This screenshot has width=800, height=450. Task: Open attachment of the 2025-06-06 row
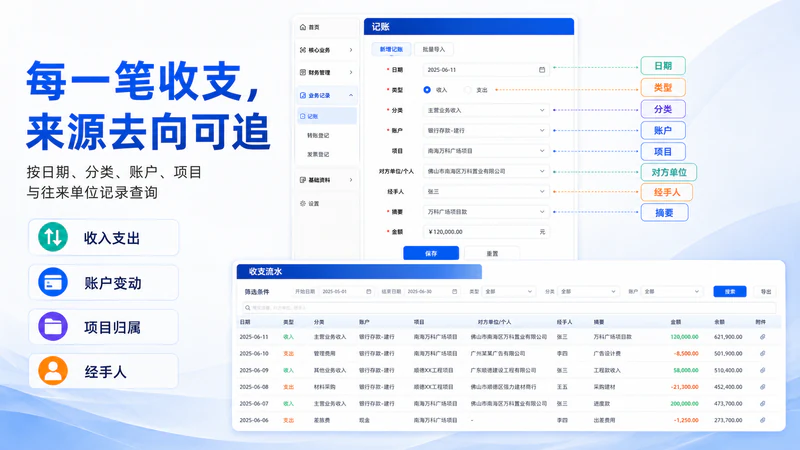point(762,420)
